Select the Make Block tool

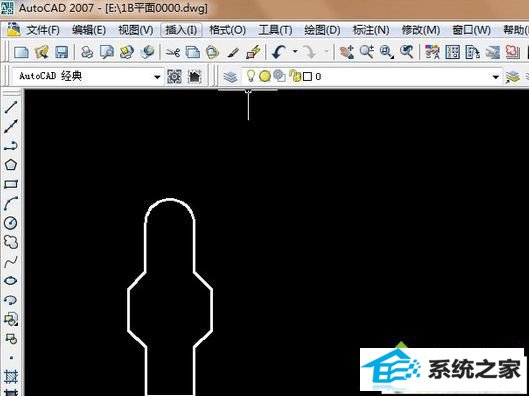pyautogui.click(x=11, y=338)
